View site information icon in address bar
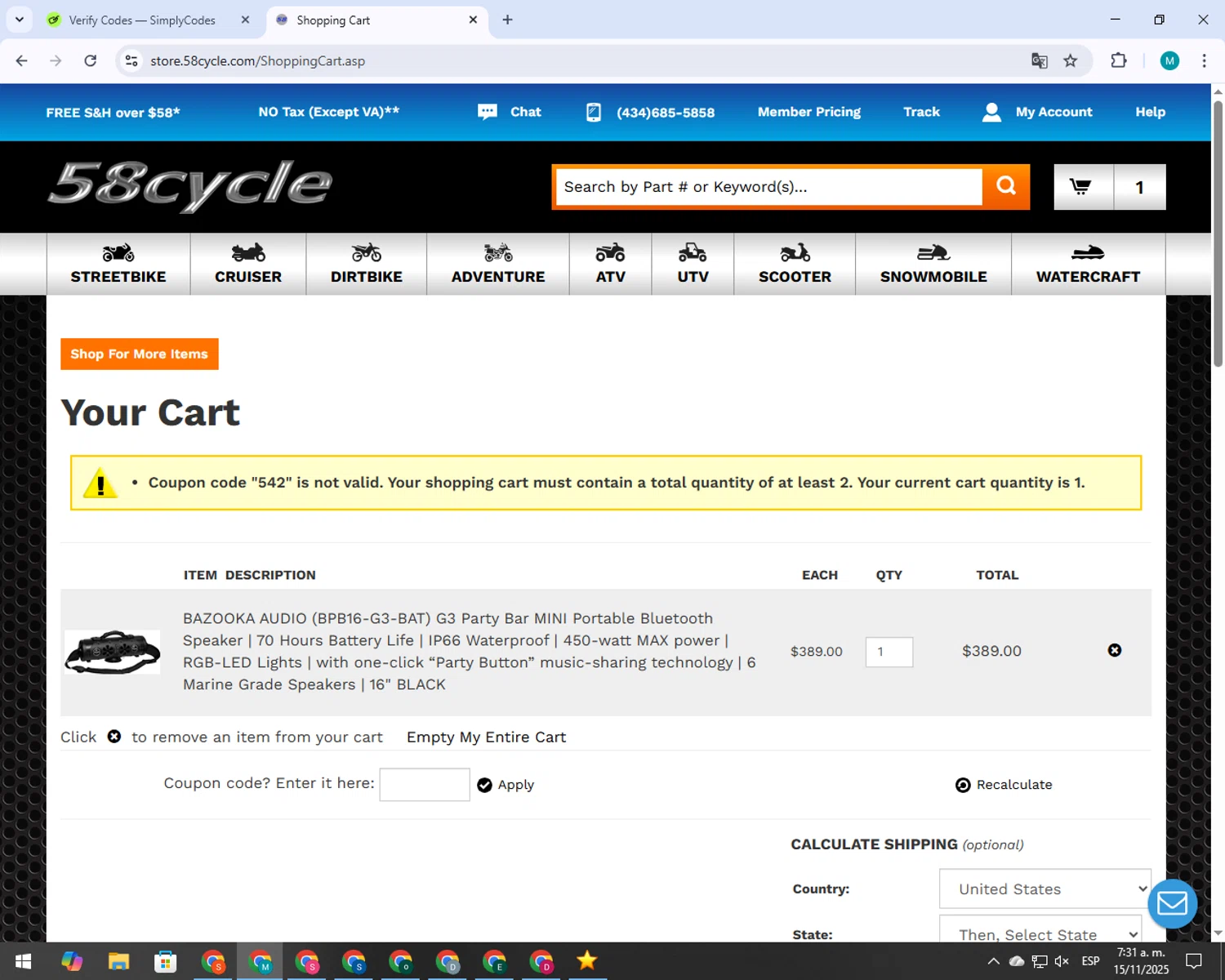Image resolution: width=1225 pixels, height=980 pixels. pos(131,60)
